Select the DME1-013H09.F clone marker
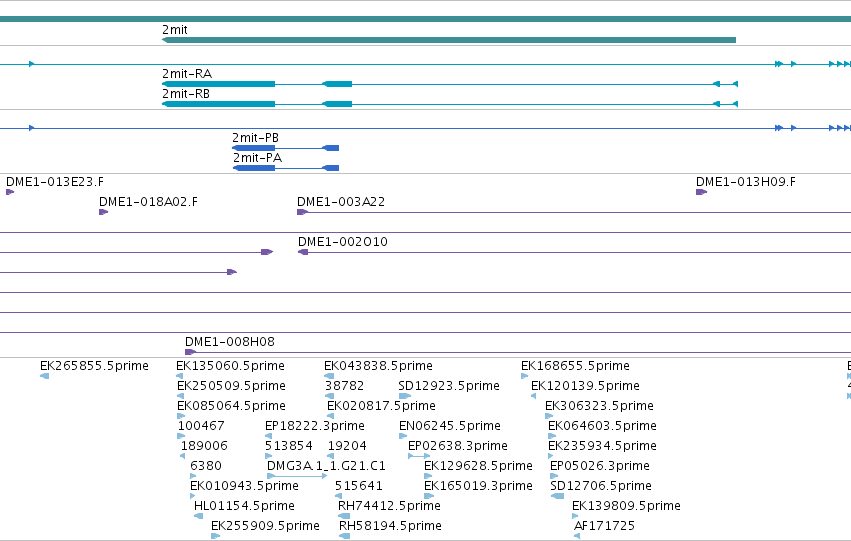 (x=701, y=192)
